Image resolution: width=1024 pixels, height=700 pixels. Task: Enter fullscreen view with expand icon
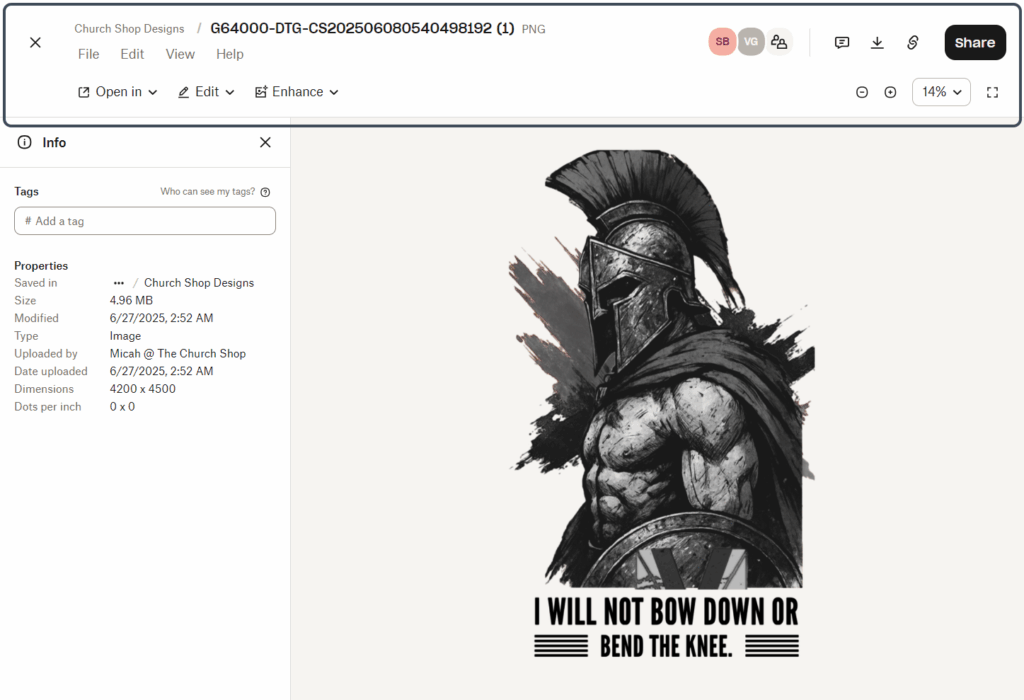[992, 92]
